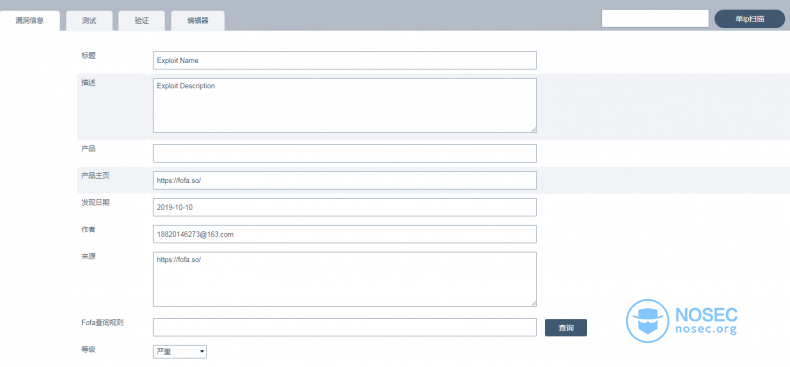Click the 标题 label
The image size is (790, 367).
[x=89, y=56]
